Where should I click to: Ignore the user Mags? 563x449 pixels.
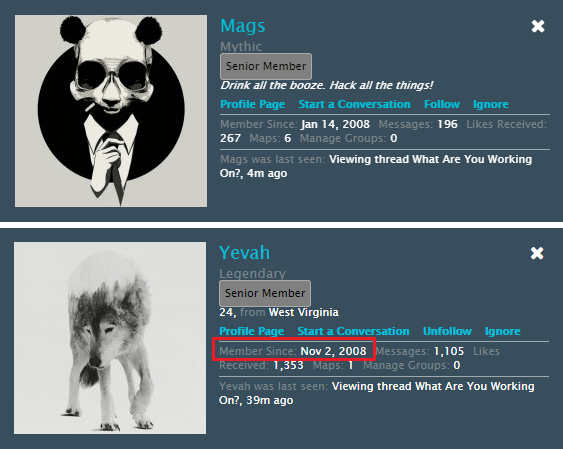(490, 104)
